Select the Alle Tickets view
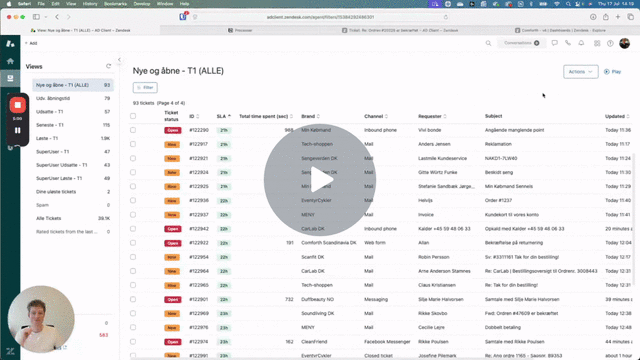 [73, 218]
